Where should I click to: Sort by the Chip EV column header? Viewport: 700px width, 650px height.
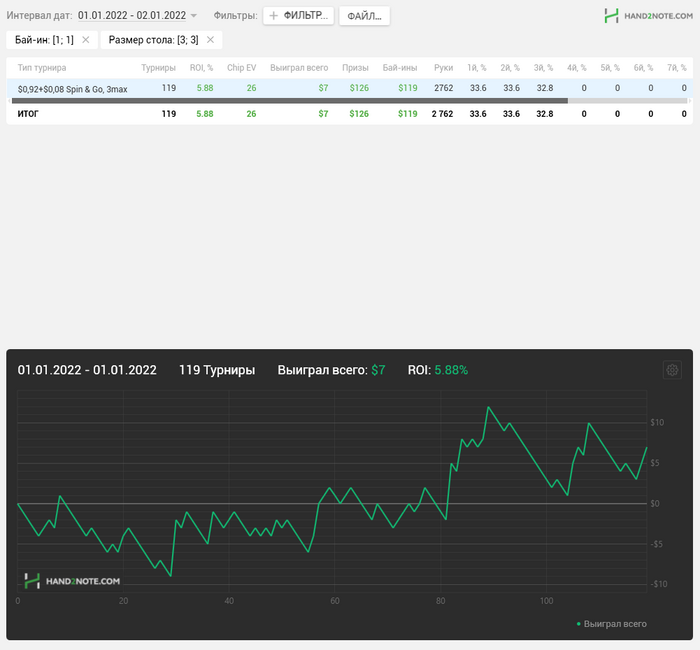[x=241, y=67]
